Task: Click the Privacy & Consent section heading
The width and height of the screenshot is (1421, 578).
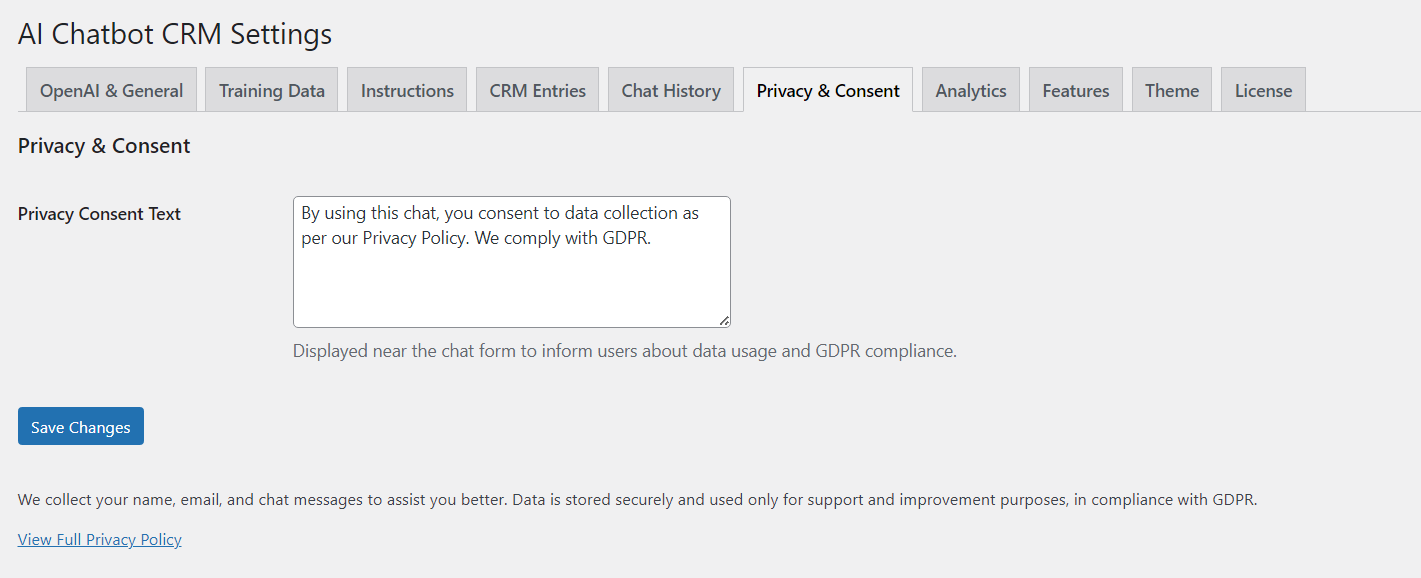Action: [103, 145]
